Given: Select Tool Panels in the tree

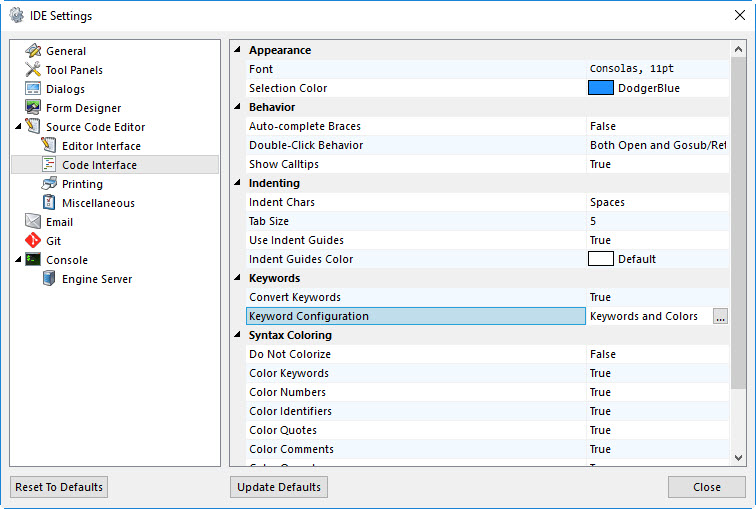Looking at the screenshot, I should [x=74, y=70].
